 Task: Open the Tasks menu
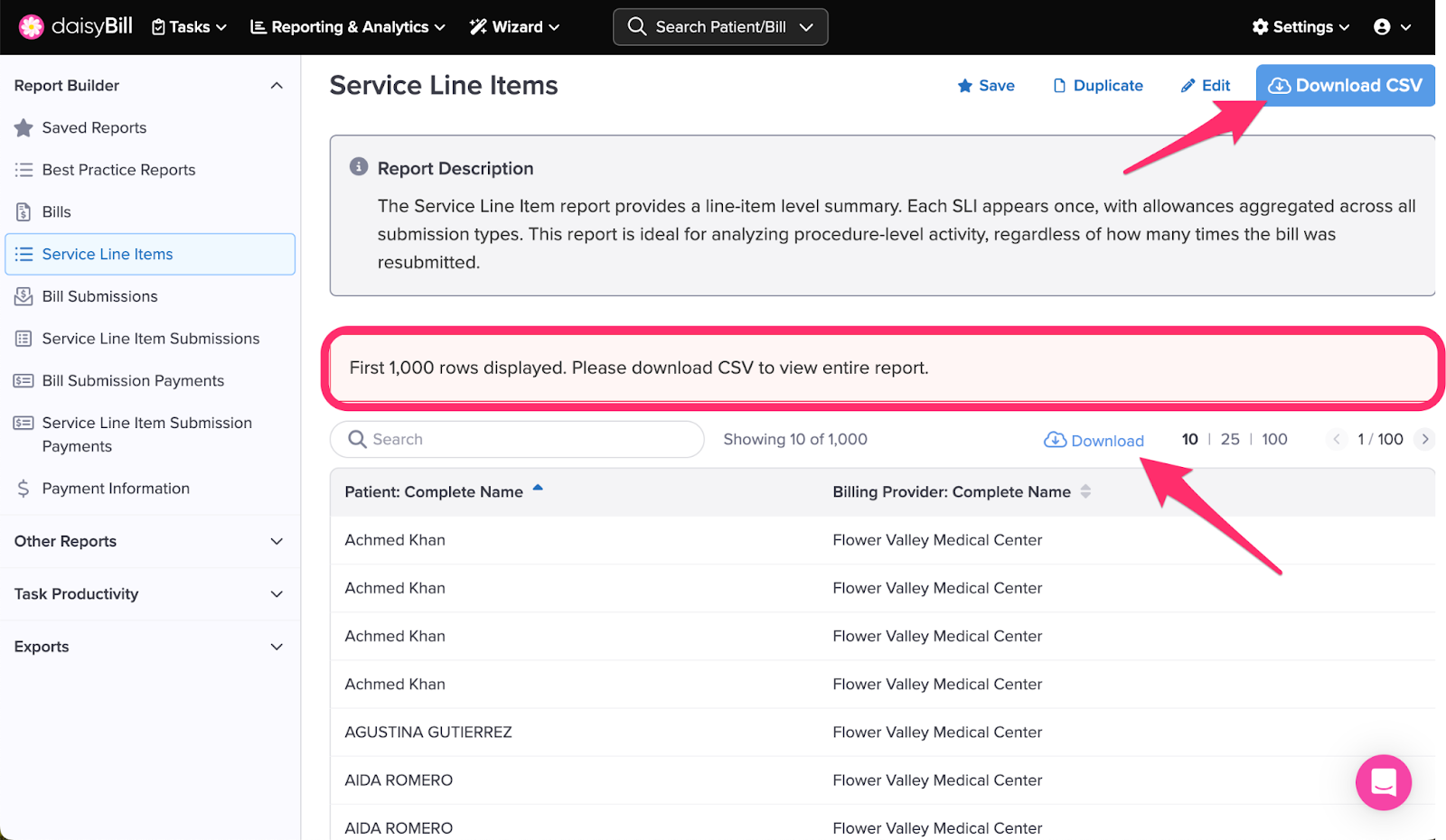click(x=189, y=27)
